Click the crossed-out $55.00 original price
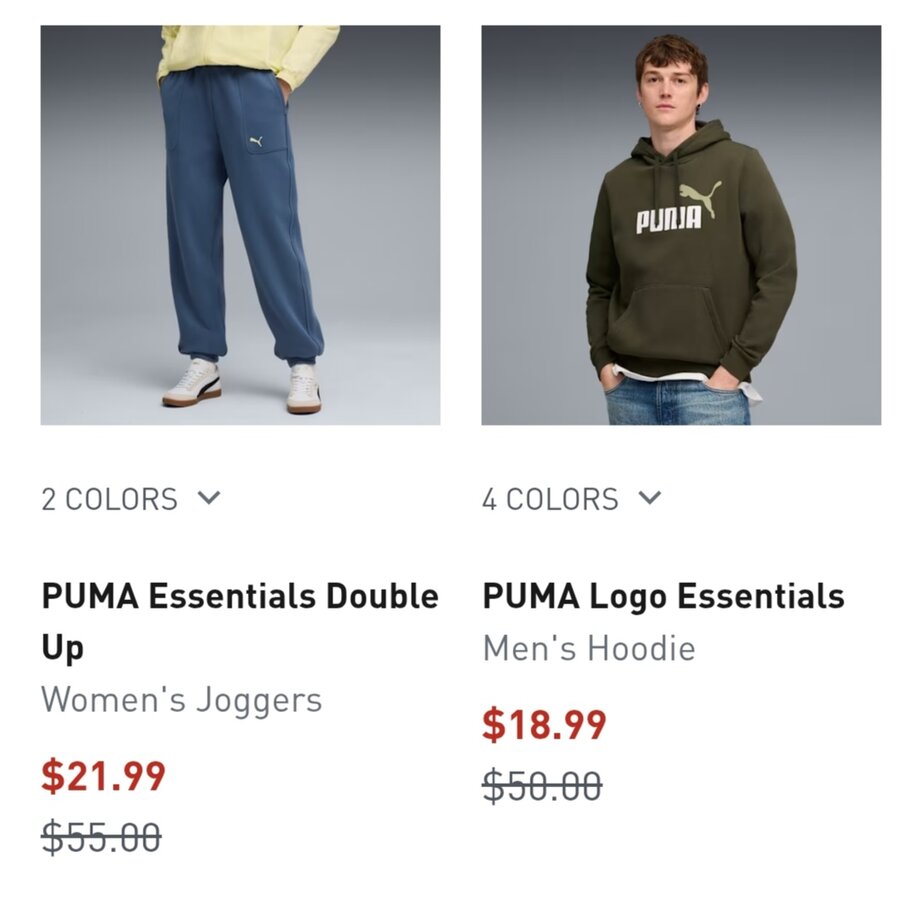This screenshot has height=900, width=922. 101,837
